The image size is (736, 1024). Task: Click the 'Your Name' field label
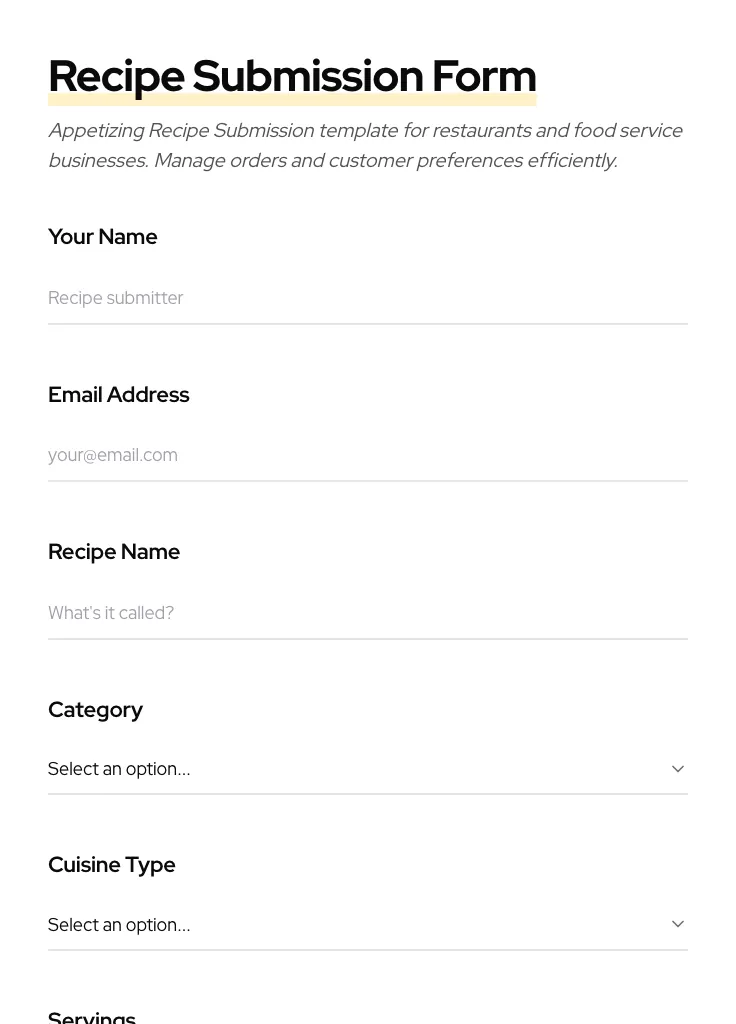pos(103,237)
